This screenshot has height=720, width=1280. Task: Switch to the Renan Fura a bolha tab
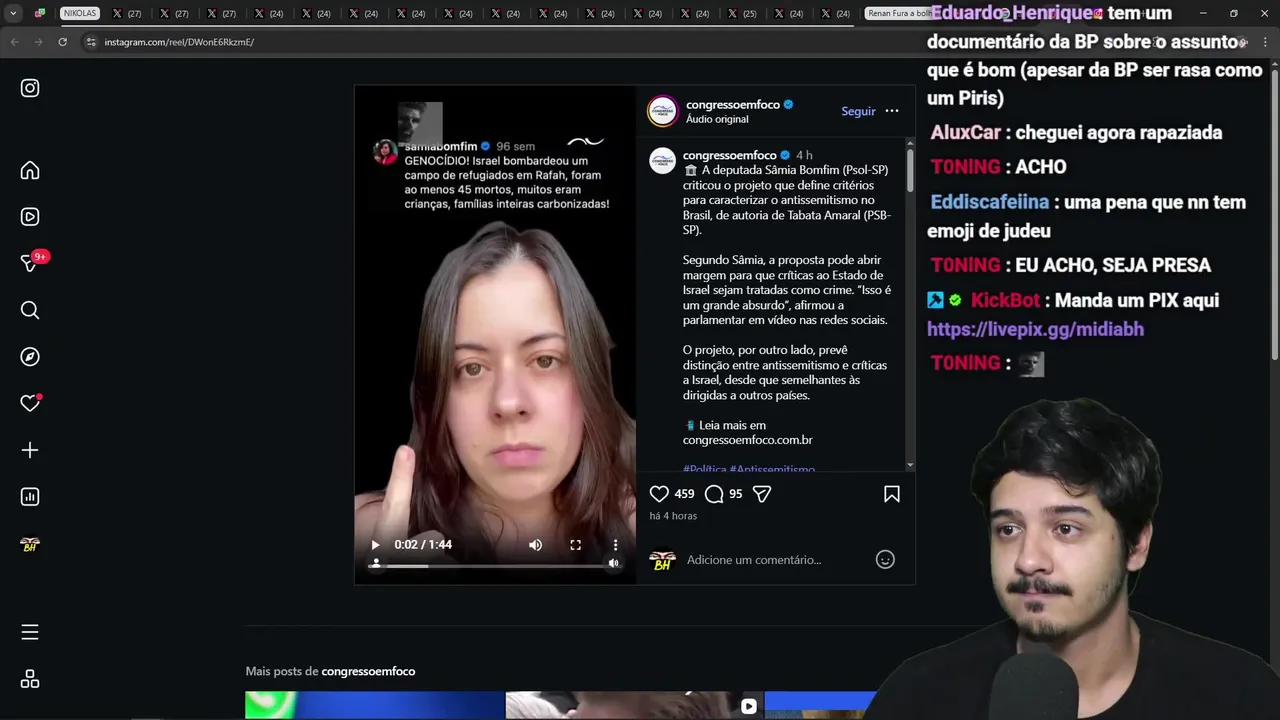pyautogui.click(x=898, y=13)
